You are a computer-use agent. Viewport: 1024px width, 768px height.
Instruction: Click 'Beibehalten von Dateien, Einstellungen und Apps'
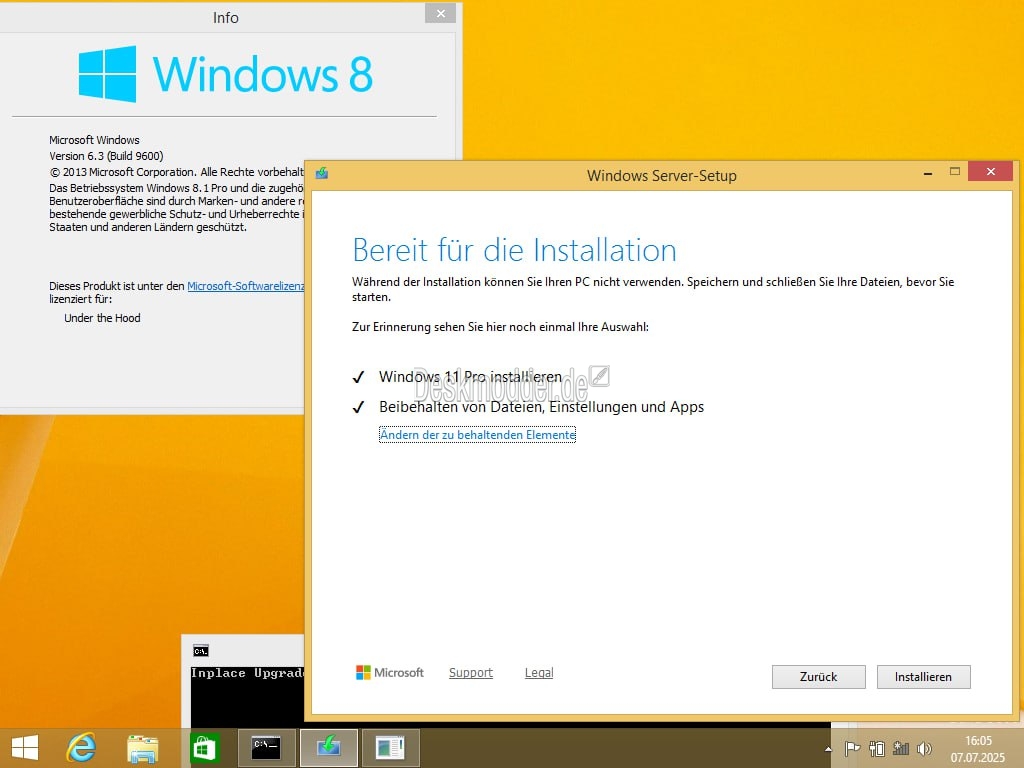pyautogui.click(x=541, y=407)
